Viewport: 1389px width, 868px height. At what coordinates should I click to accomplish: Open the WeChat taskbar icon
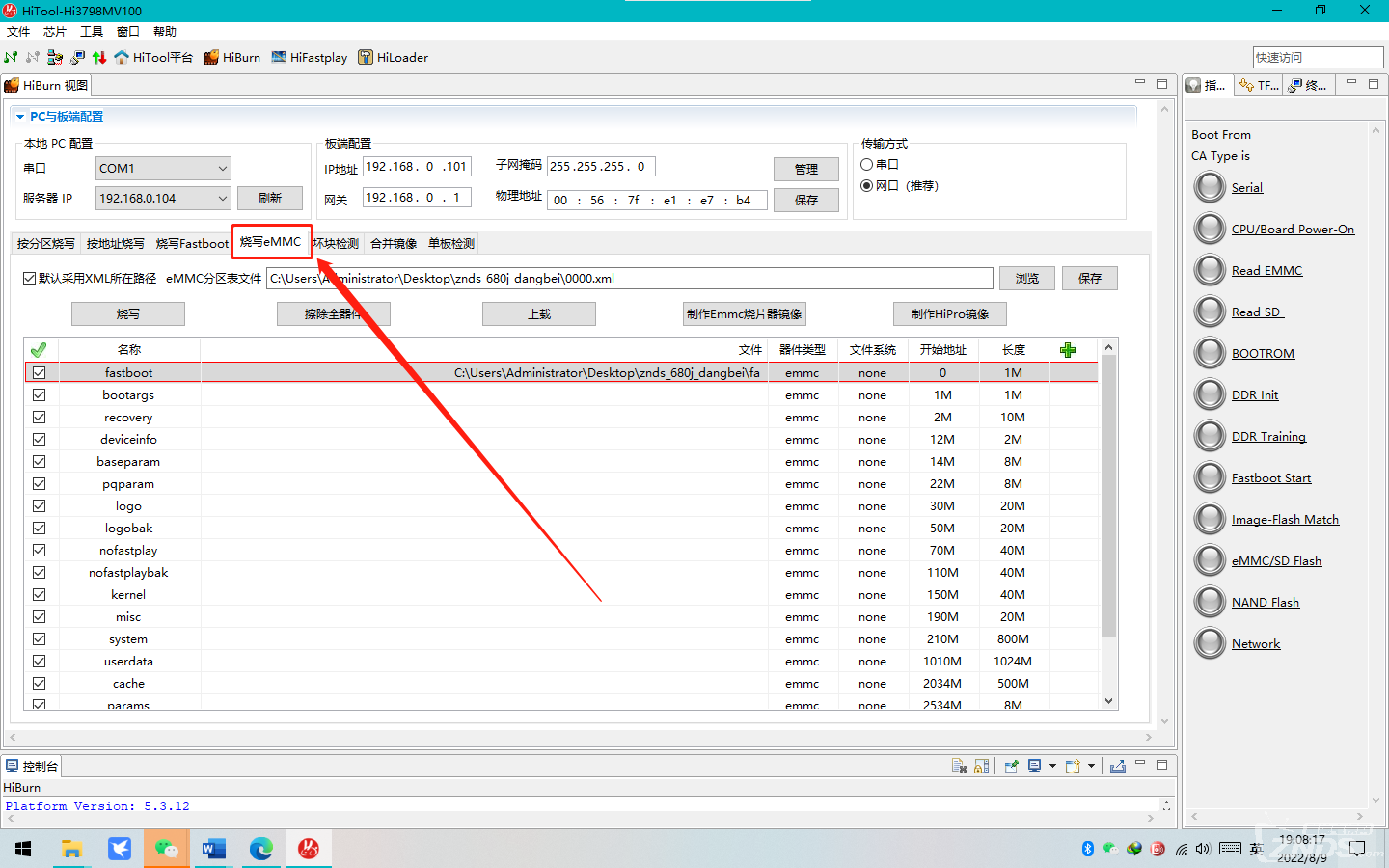166,849
